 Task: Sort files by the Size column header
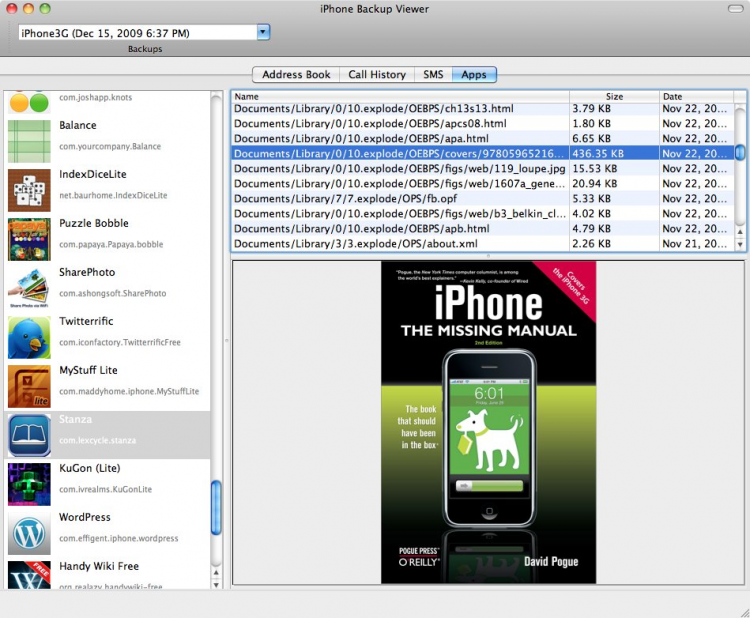tap(614, 96)
